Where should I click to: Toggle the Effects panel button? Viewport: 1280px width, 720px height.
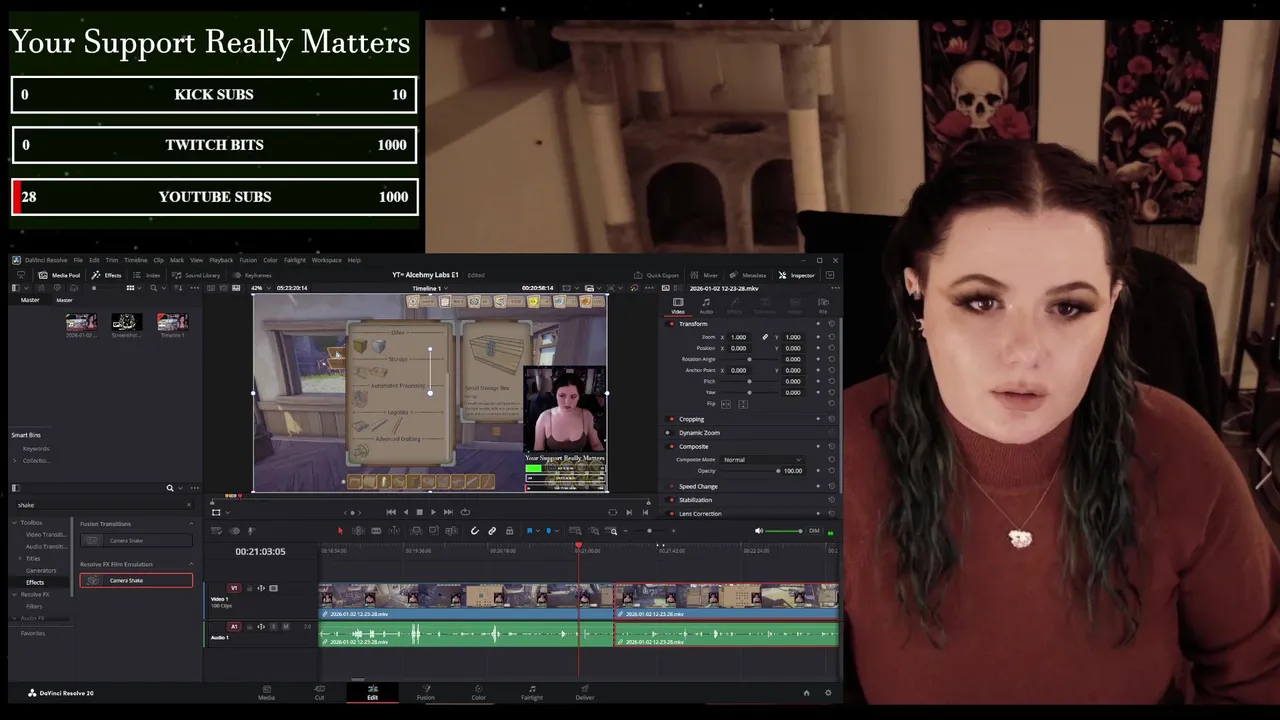[106, 275]
